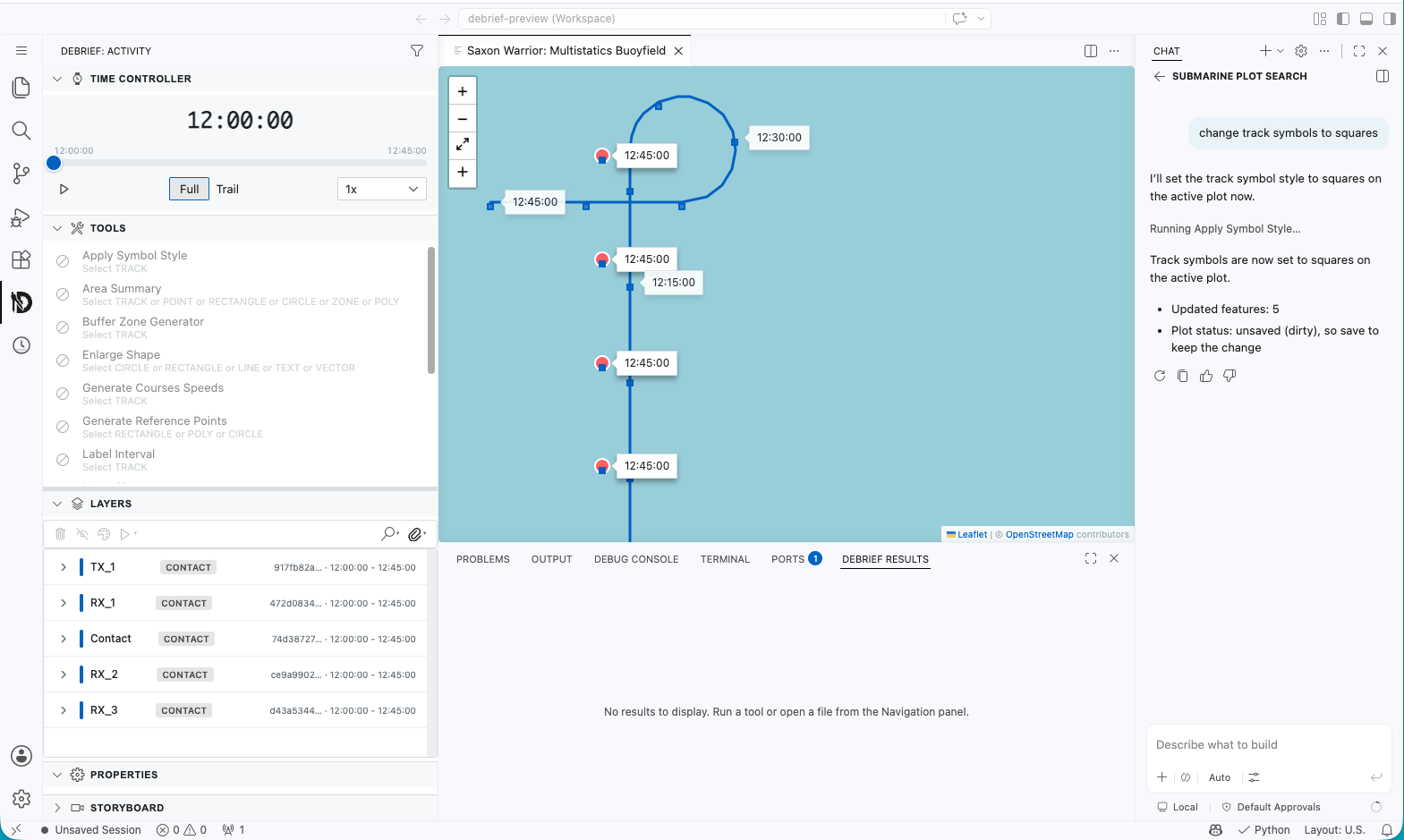The width and height of the screenshot is (1404, 840).
Task: Zoom out on the map
Action: coord(463,119)
